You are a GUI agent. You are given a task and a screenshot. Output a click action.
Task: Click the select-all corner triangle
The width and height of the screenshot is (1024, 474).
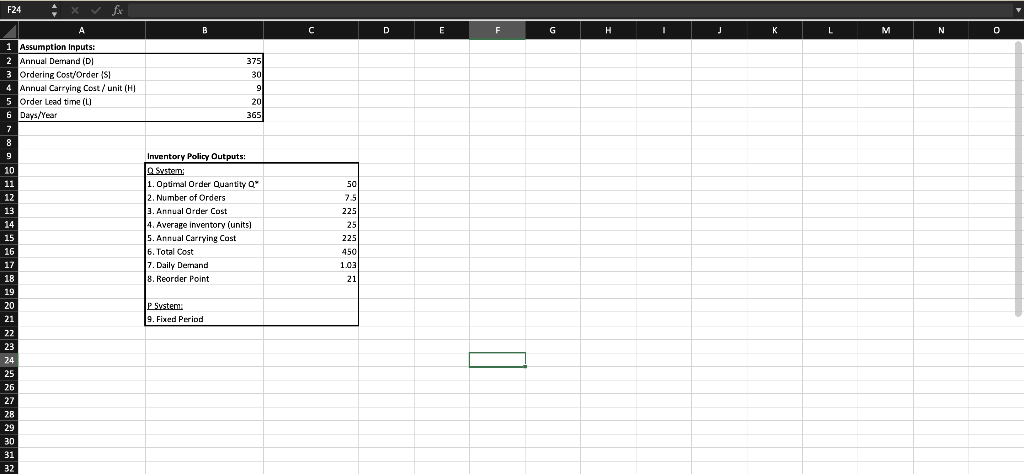(x=9, y=29)
